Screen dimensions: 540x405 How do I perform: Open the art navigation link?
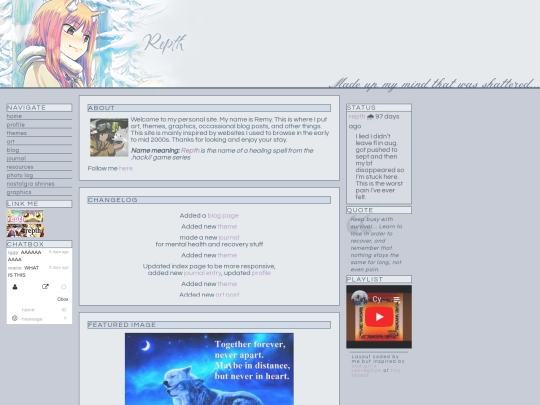(11, 142)
